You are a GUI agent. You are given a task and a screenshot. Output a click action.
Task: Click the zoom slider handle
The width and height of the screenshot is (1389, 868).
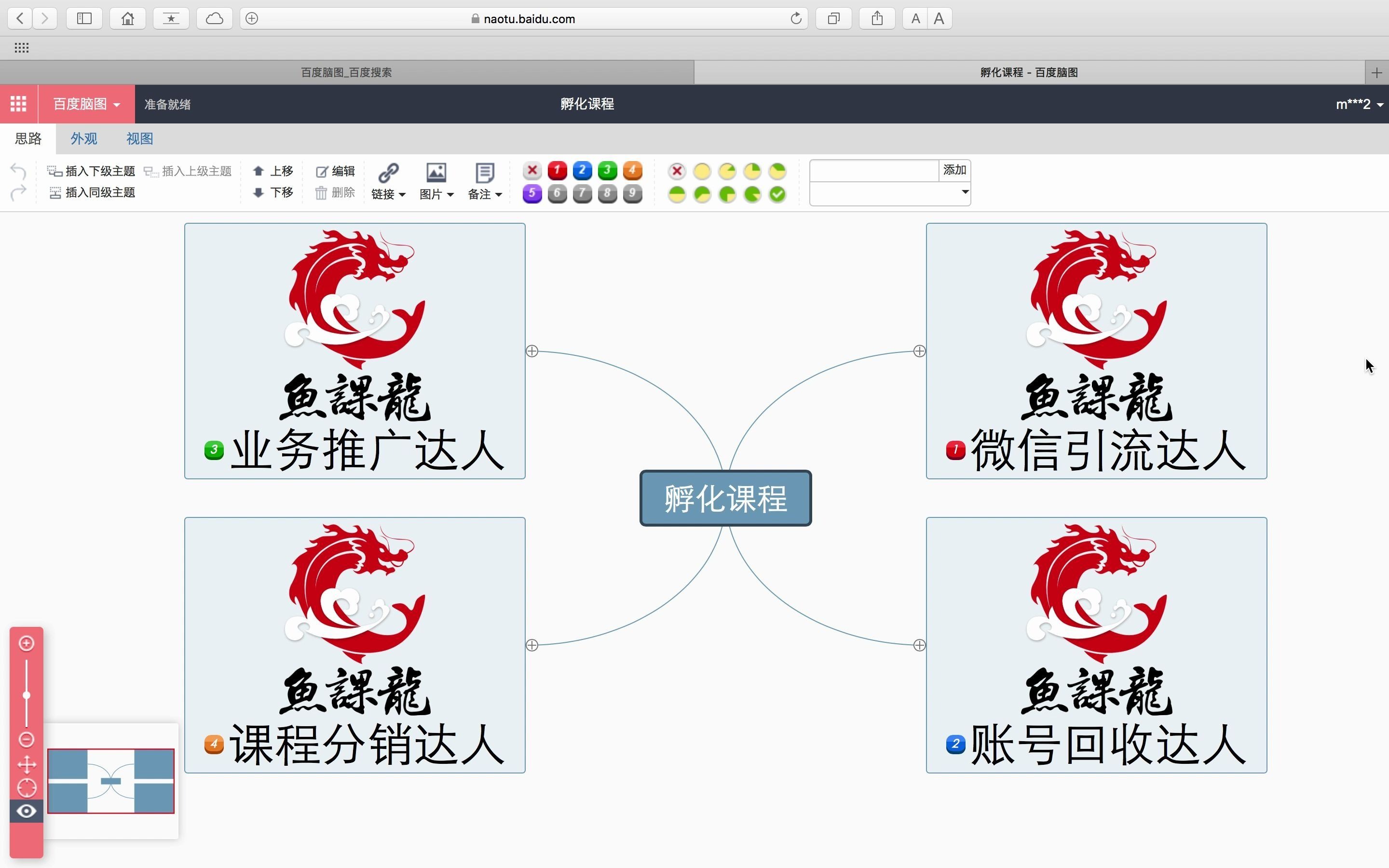coord(27,695)
